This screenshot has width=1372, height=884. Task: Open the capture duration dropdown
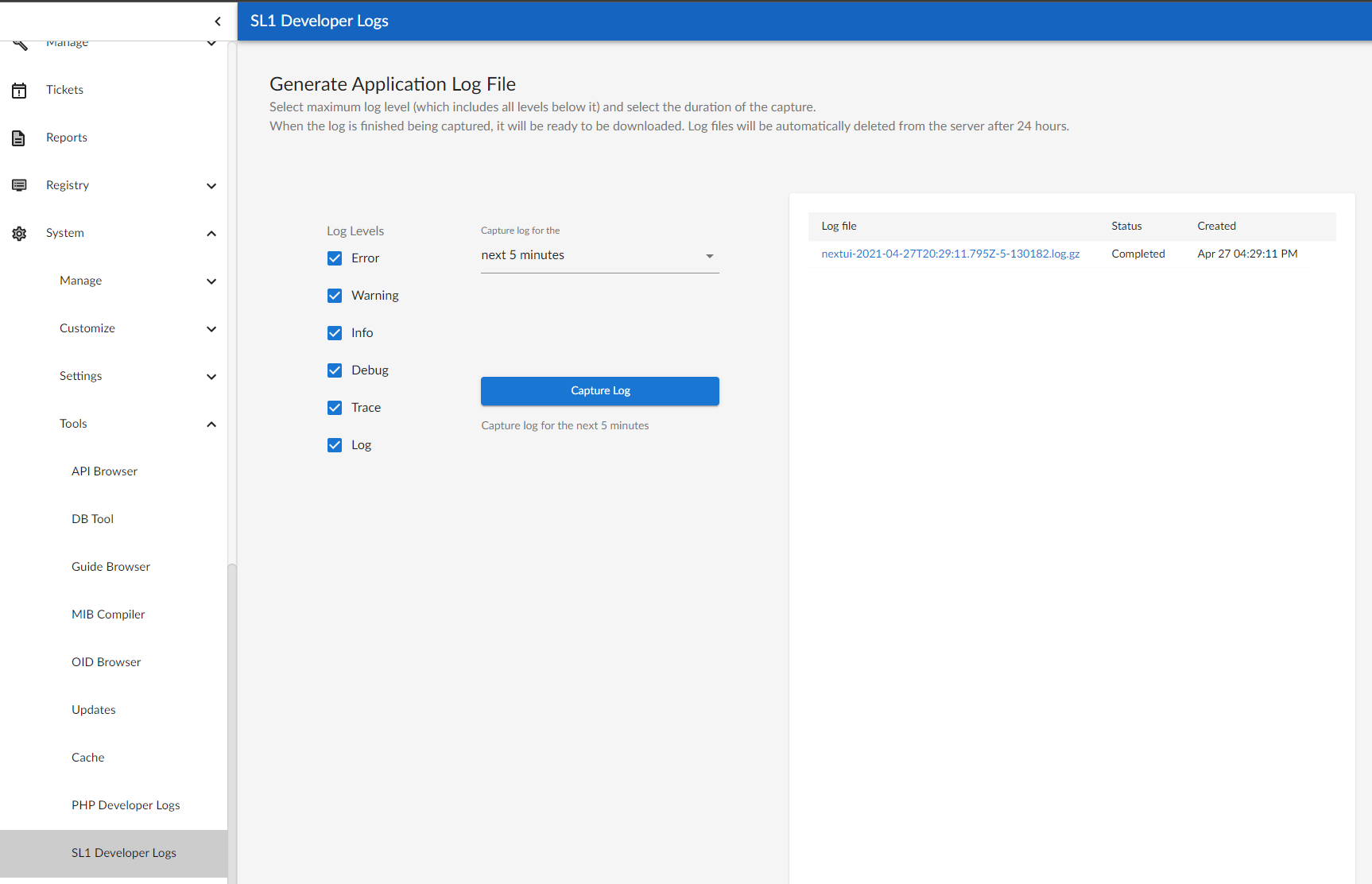(x=600, y=256)
